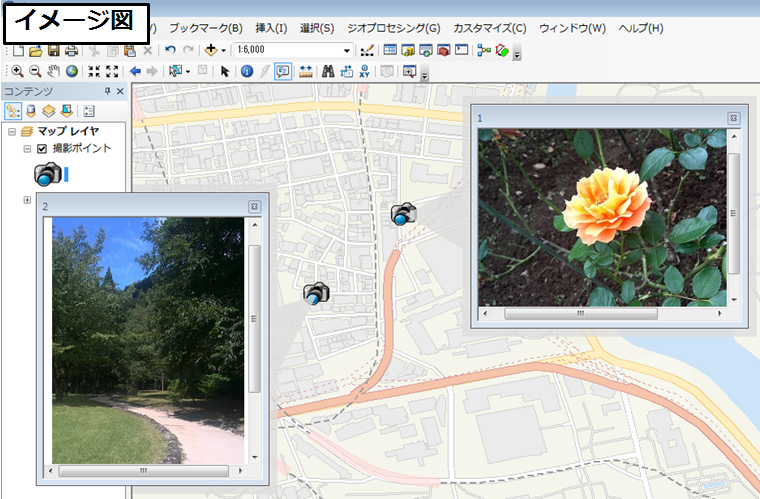Open the Table of Contents window icon
This screenshot has height=499, width=760.
coord(390,50)
